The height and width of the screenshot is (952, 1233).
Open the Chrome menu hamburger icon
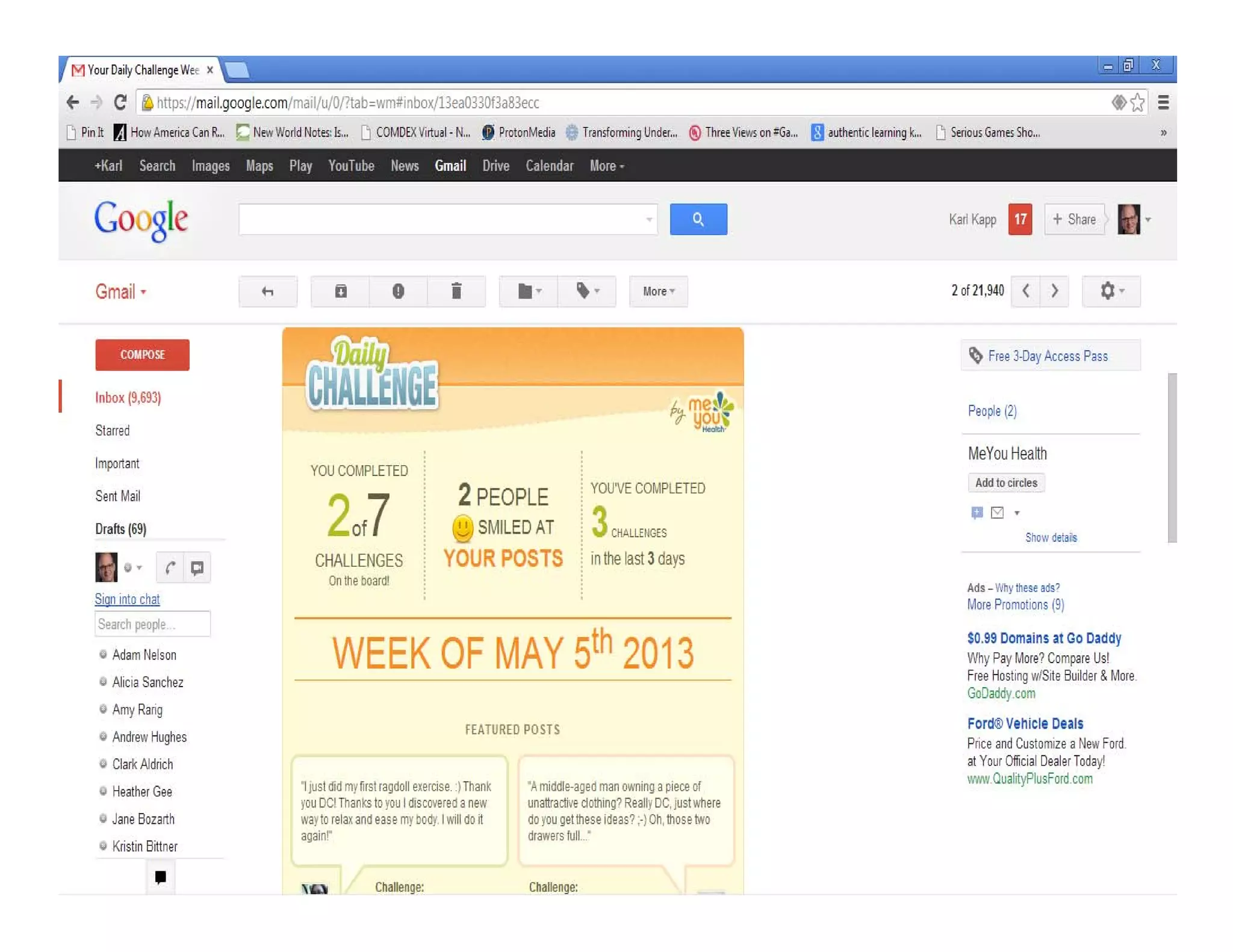click(x=1163, y=103)
